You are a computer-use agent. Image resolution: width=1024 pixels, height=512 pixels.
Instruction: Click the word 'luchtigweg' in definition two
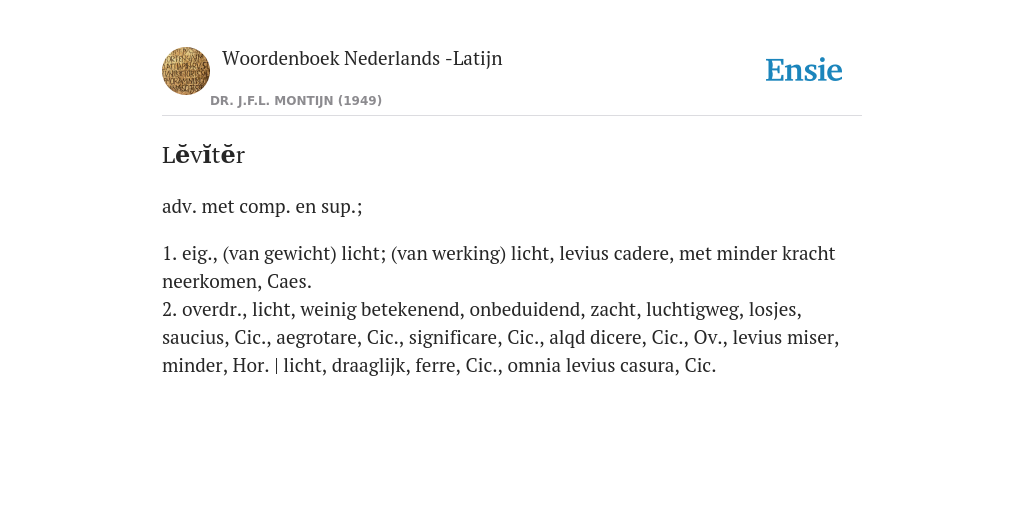coord(694,310)
